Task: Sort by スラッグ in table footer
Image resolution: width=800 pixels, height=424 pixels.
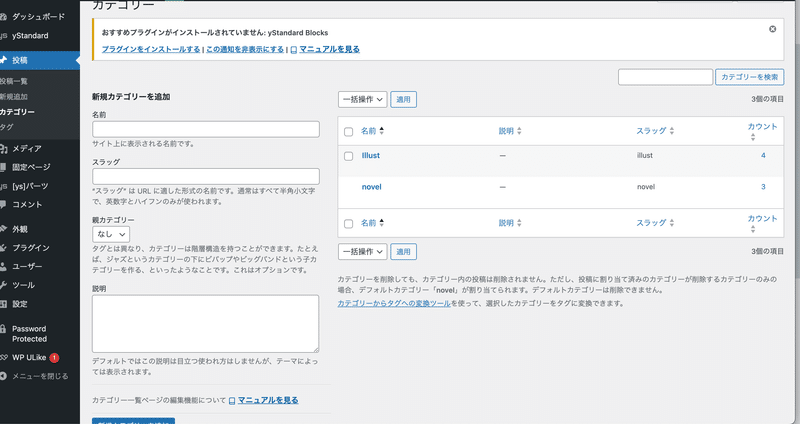Action: click(655, 223)
